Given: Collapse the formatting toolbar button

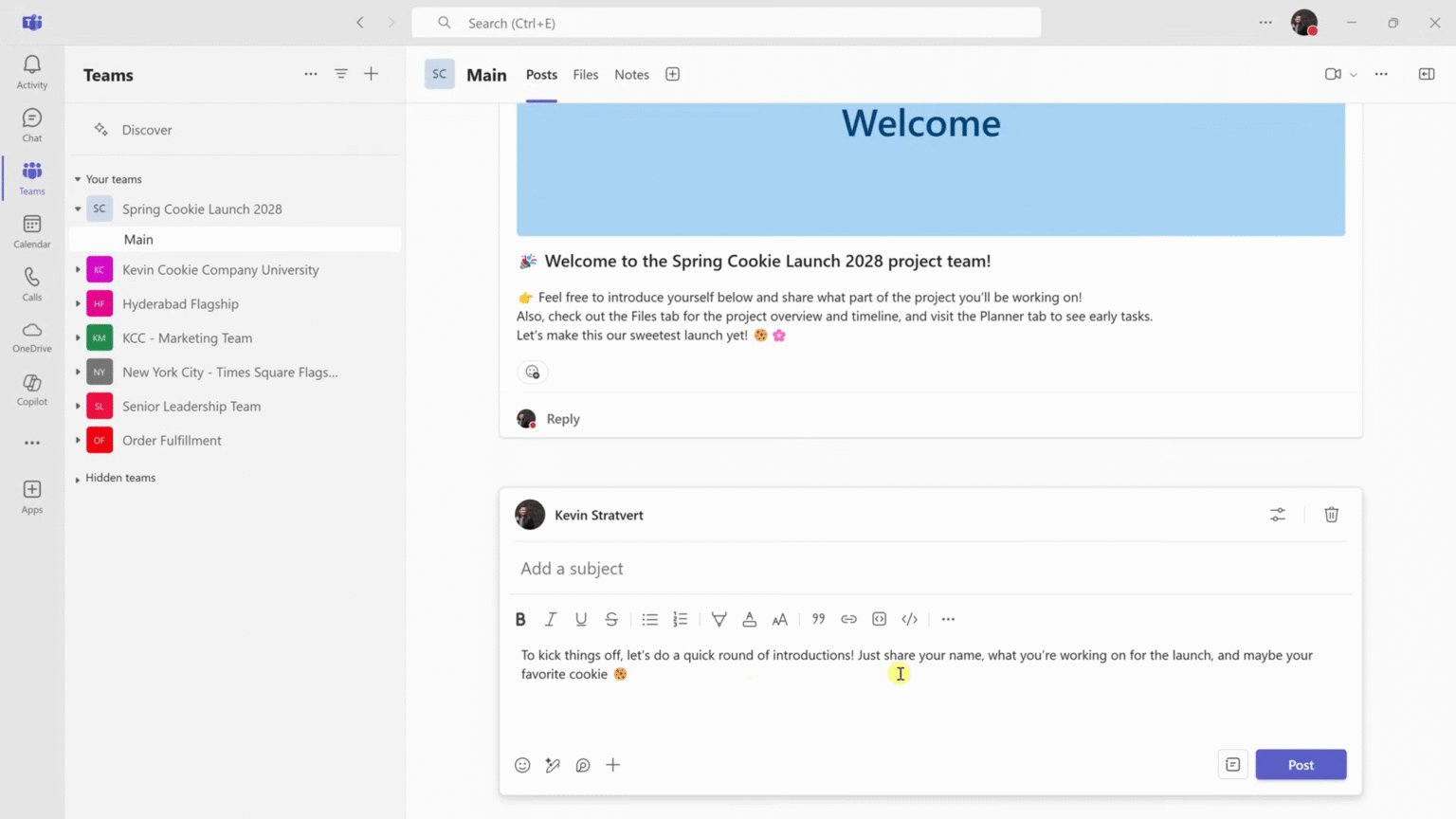Looking at the screenshot, I should [x=1233, y=765].
